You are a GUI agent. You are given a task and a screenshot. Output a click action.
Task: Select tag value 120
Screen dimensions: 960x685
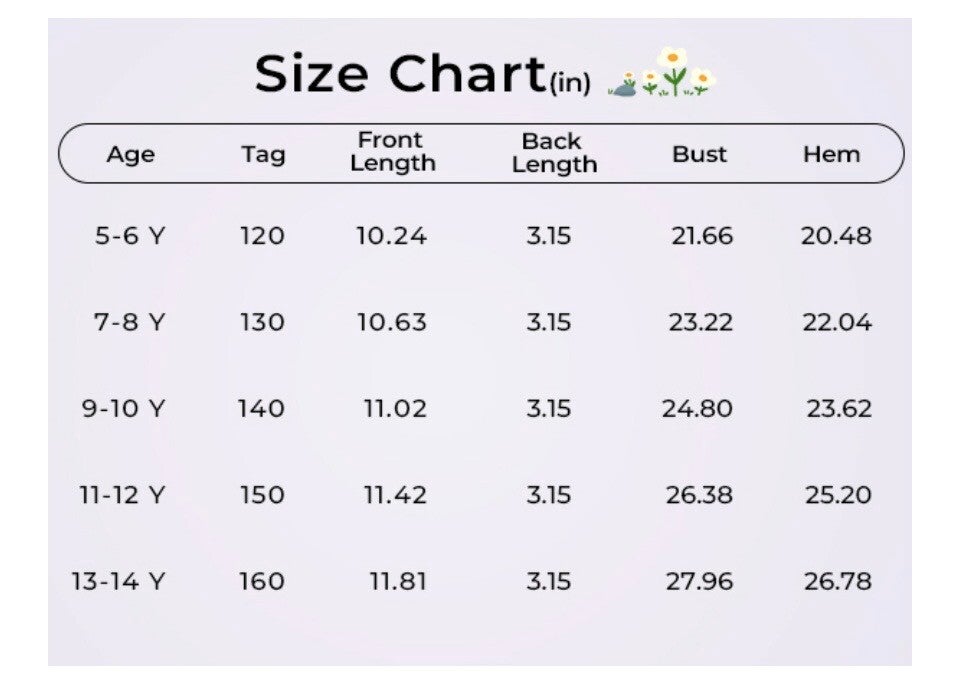(x=262, y=236)
